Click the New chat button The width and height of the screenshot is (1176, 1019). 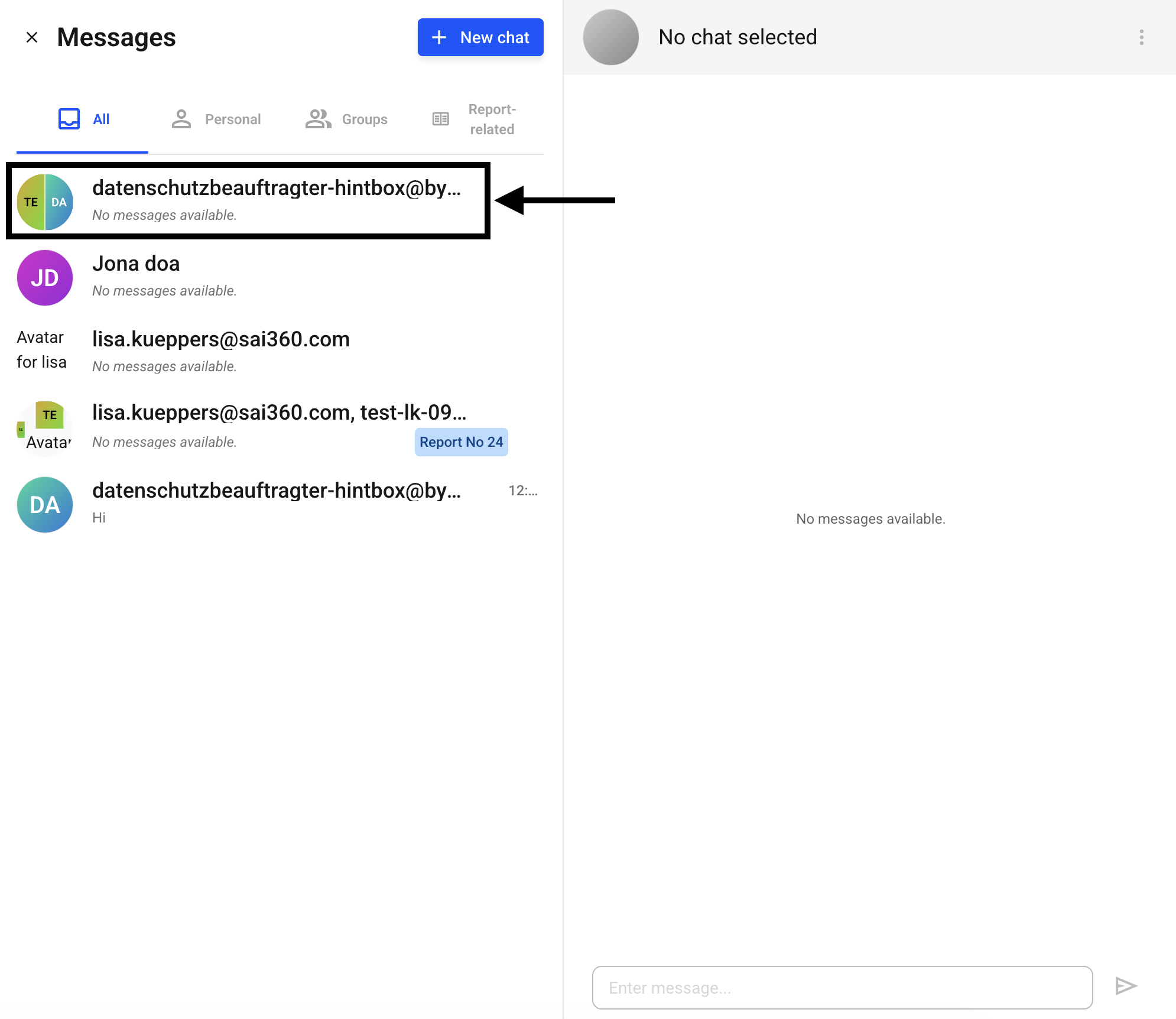click(480, 37)
